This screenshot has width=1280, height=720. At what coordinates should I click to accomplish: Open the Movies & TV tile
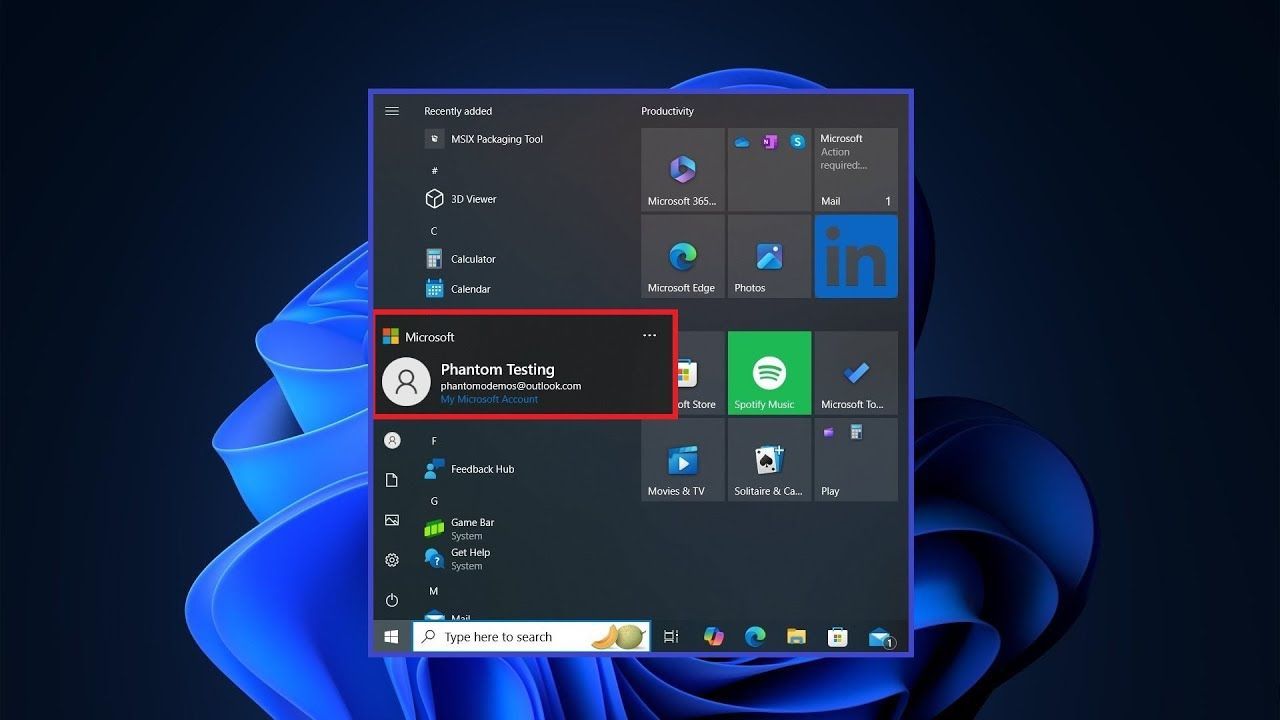tap(683, 460)
